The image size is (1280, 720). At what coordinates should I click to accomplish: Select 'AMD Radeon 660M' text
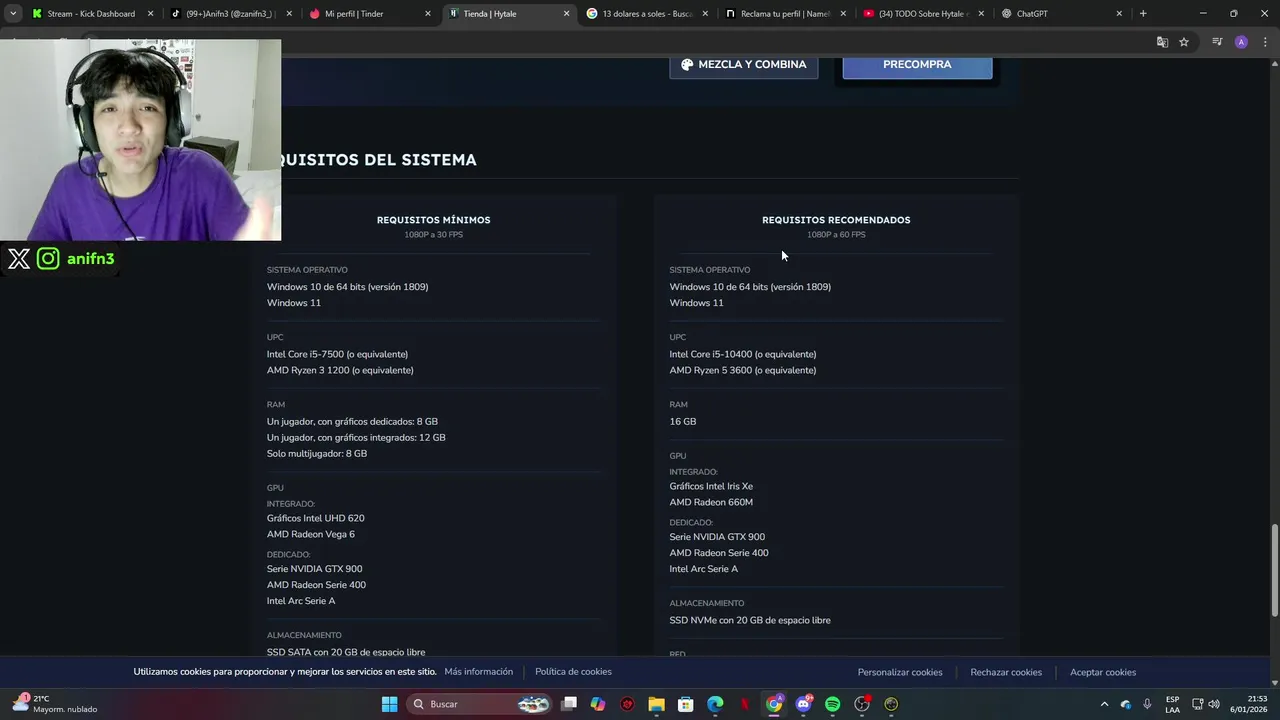[711, 502]
